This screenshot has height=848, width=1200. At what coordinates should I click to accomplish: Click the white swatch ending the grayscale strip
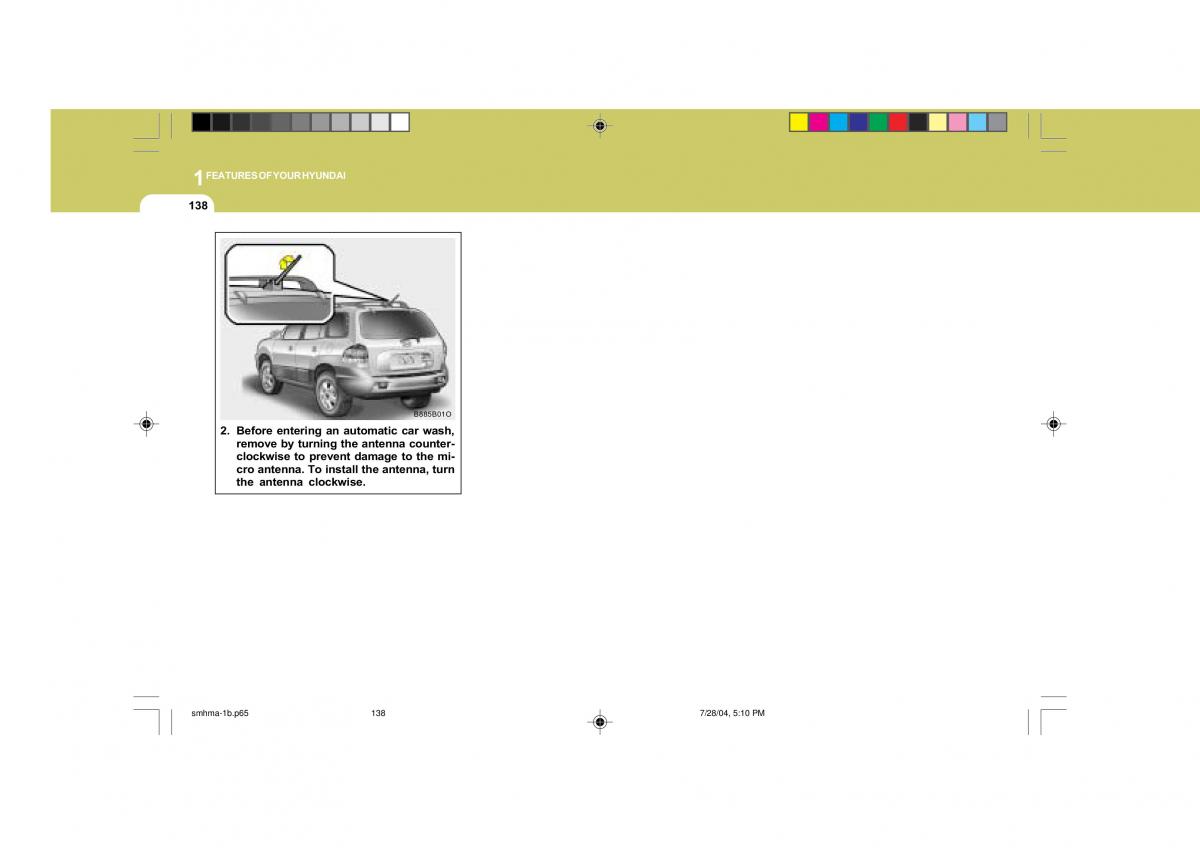[400, 122]
